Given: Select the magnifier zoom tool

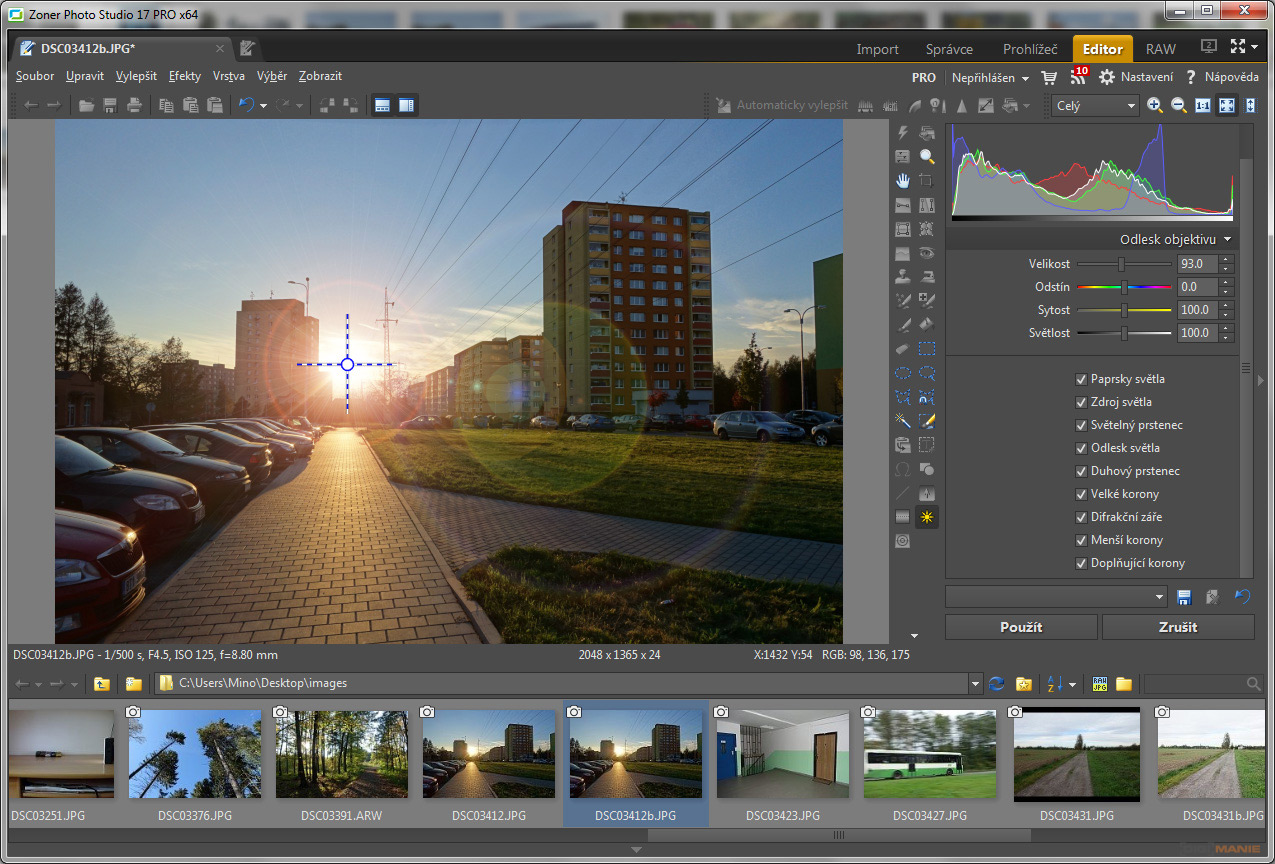Looking at the screenshot, I should click(x=927, y=156).
